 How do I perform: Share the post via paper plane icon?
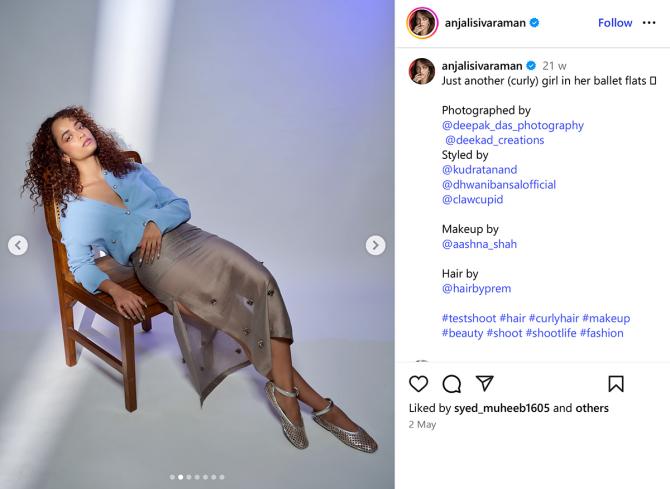pyautogui.click(x=485, y=384)
